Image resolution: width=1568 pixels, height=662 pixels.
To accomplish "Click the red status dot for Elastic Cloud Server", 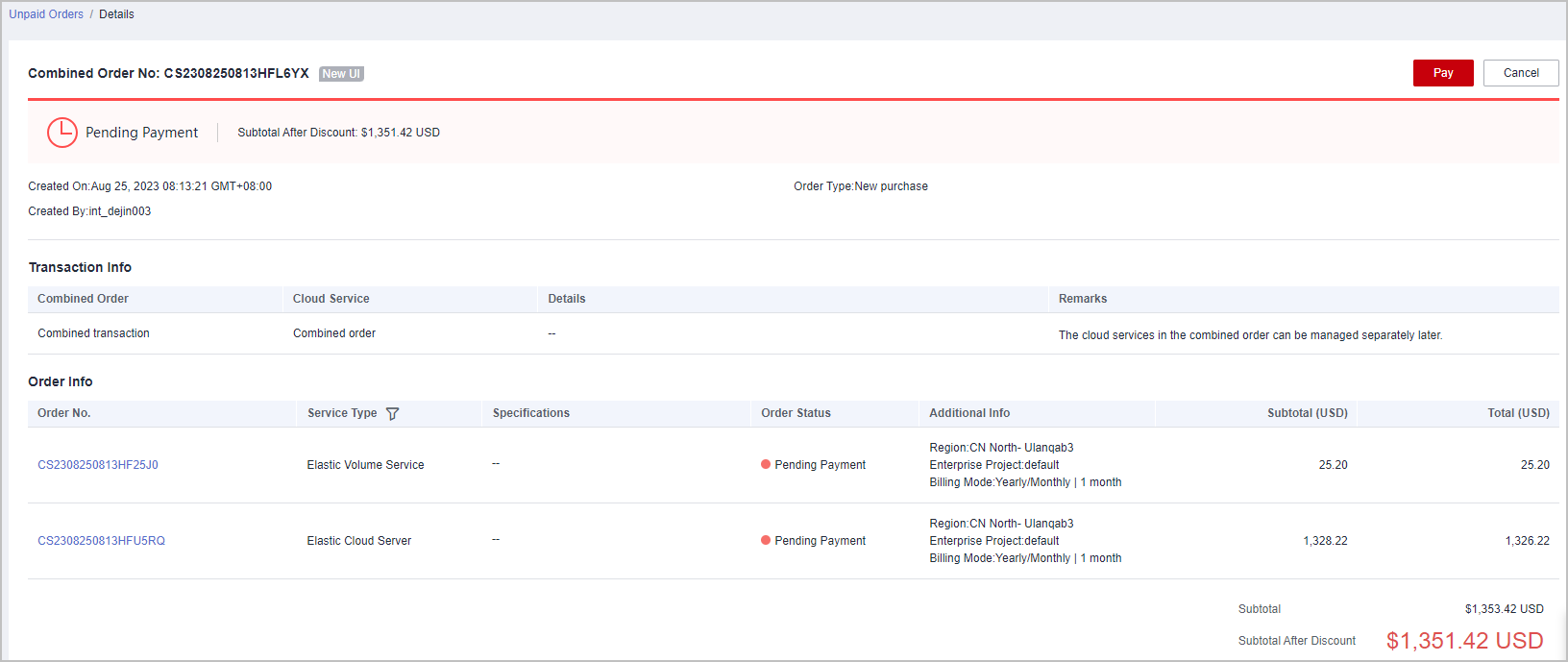I will pyautogui.click(x=766, y=541).
